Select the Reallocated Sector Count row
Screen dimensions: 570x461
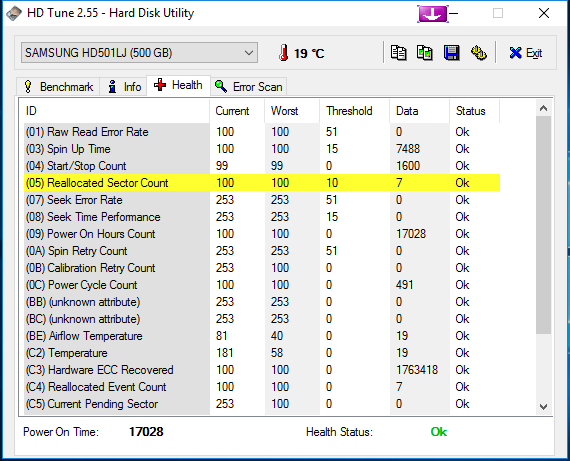pyautogui.click(x=262, y=183)
